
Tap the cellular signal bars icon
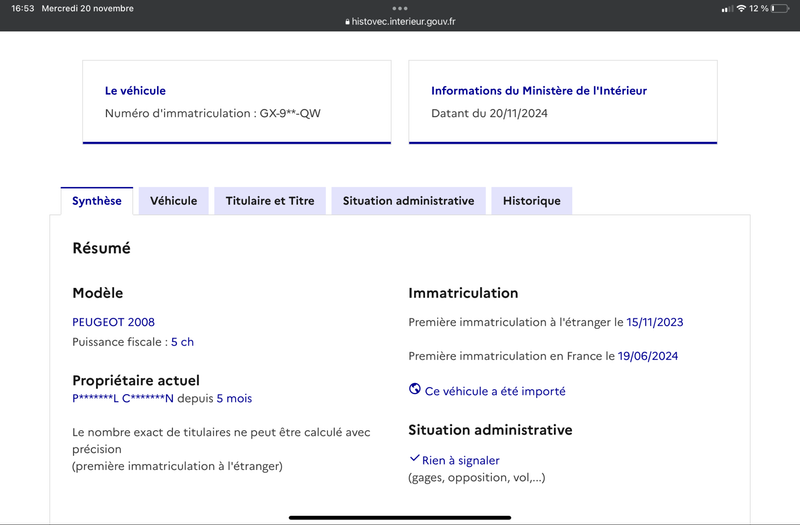(727, 9)
